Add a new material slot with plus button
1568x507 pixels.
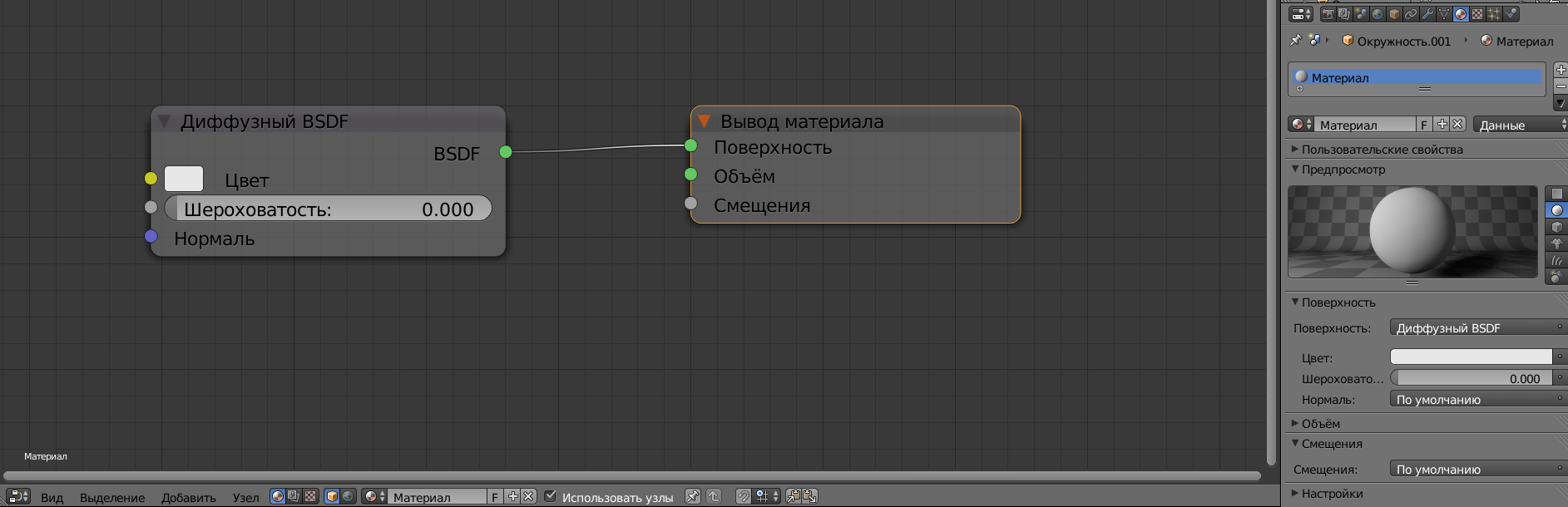coord(1561,70)
